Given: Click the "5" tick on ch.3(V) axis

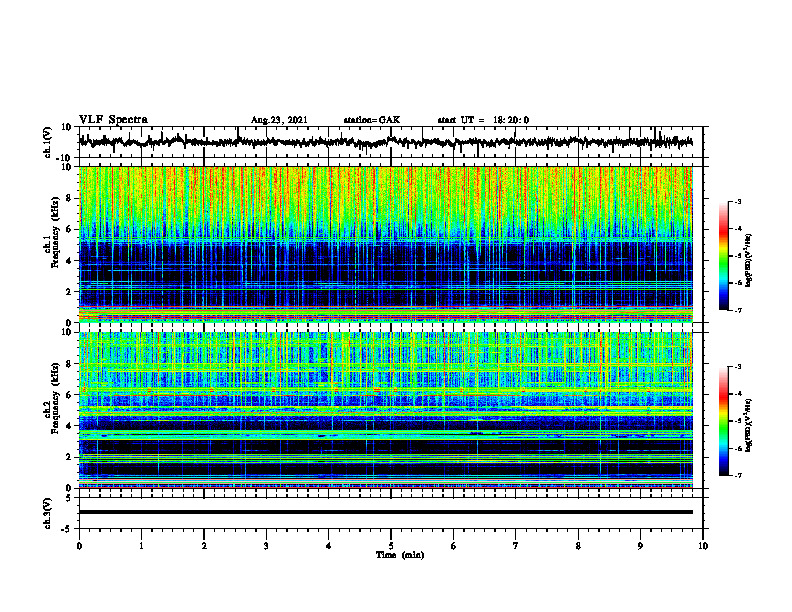Looking at the screenshot, I should (x=69, y=498).
